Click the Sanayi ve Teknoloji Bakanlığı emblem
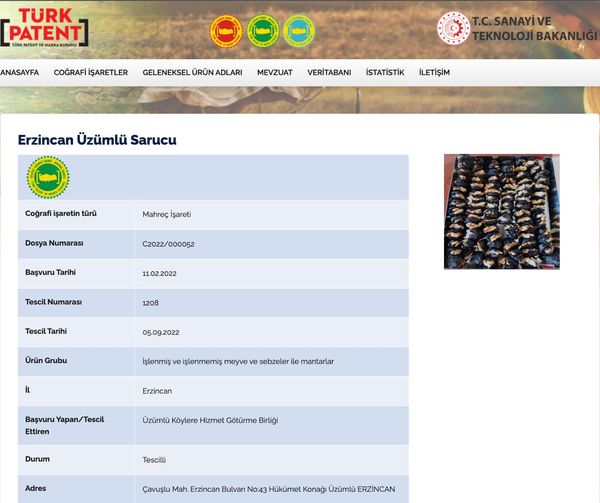Viewport: 600px width, 503px height. pos(453,28)
